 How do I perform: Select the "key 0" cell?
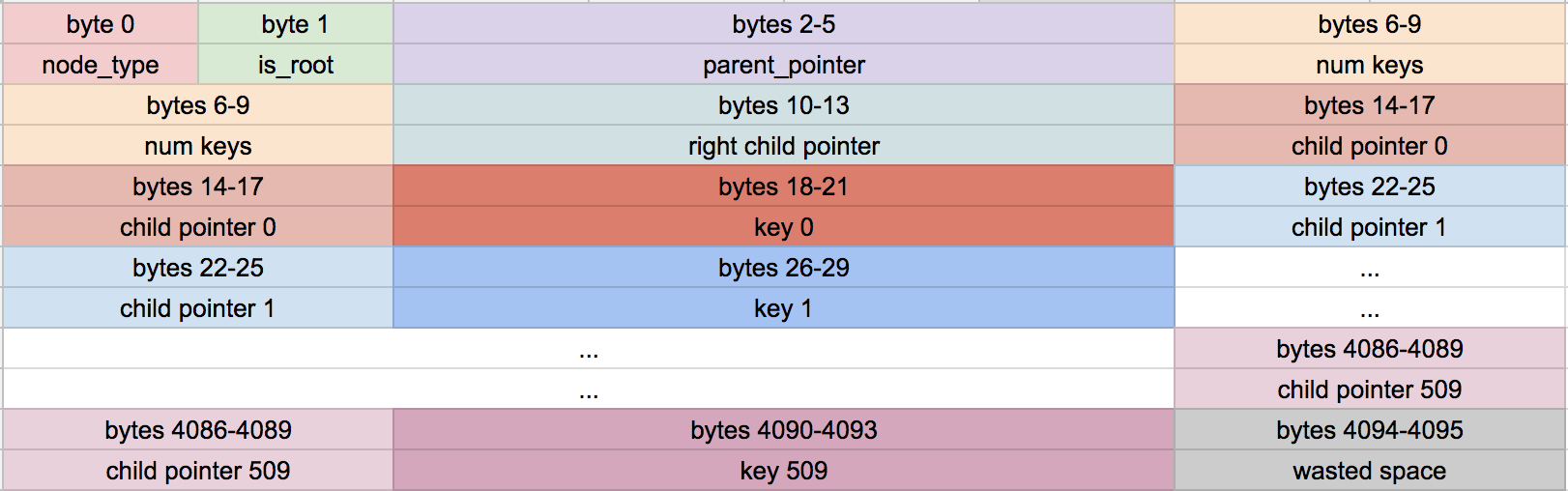pyautogui.click(x=783, y=227)
